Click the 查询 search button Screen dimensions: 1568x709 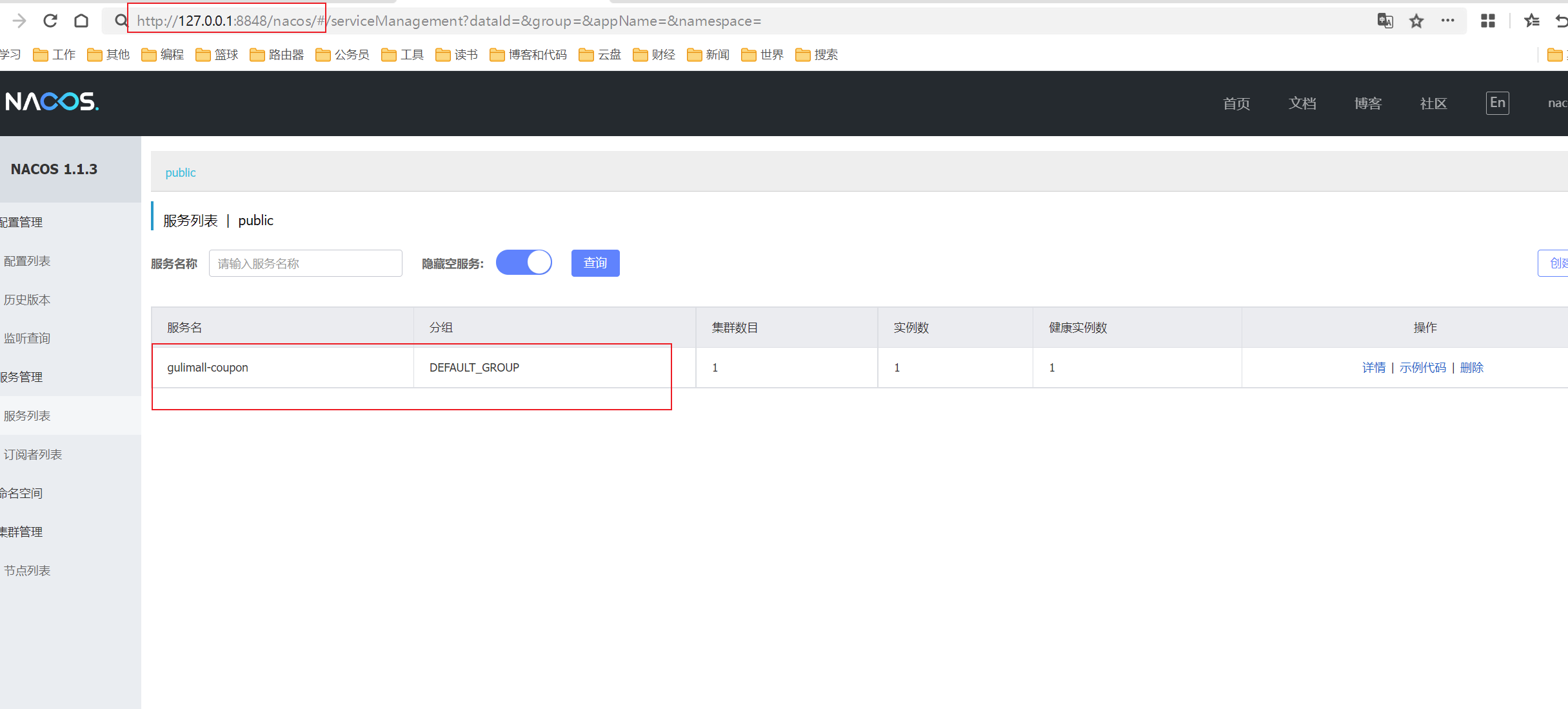coord(595,263)
